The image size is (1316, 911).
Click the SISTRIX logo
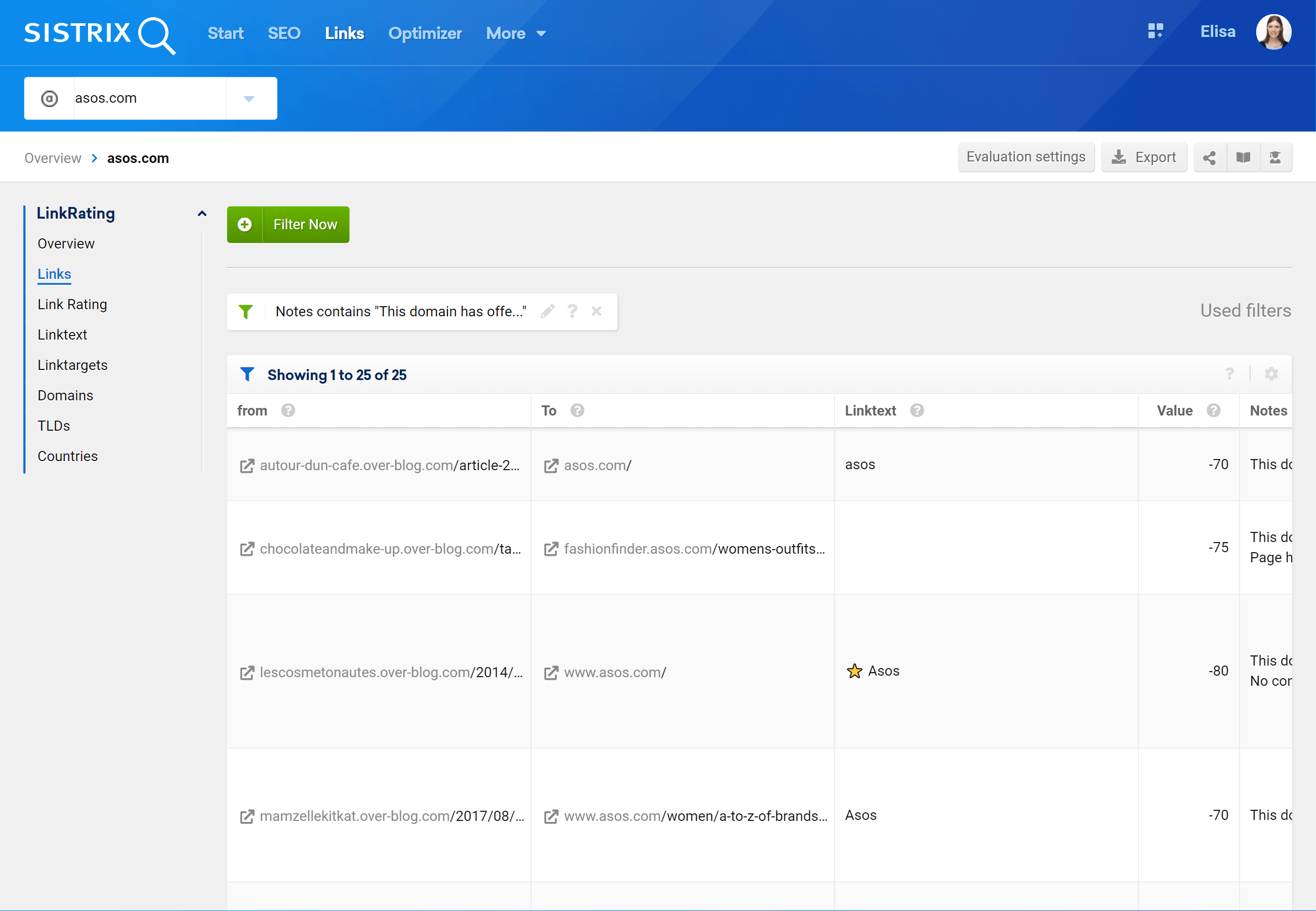tap(99, 34)
